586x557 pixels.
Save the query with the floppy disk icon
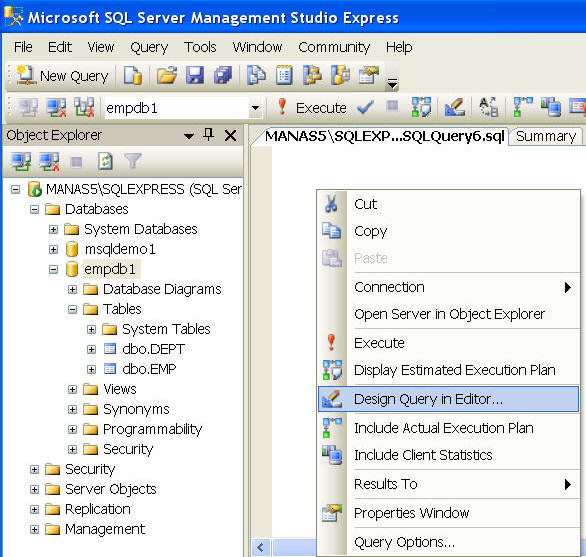[195, 76]
